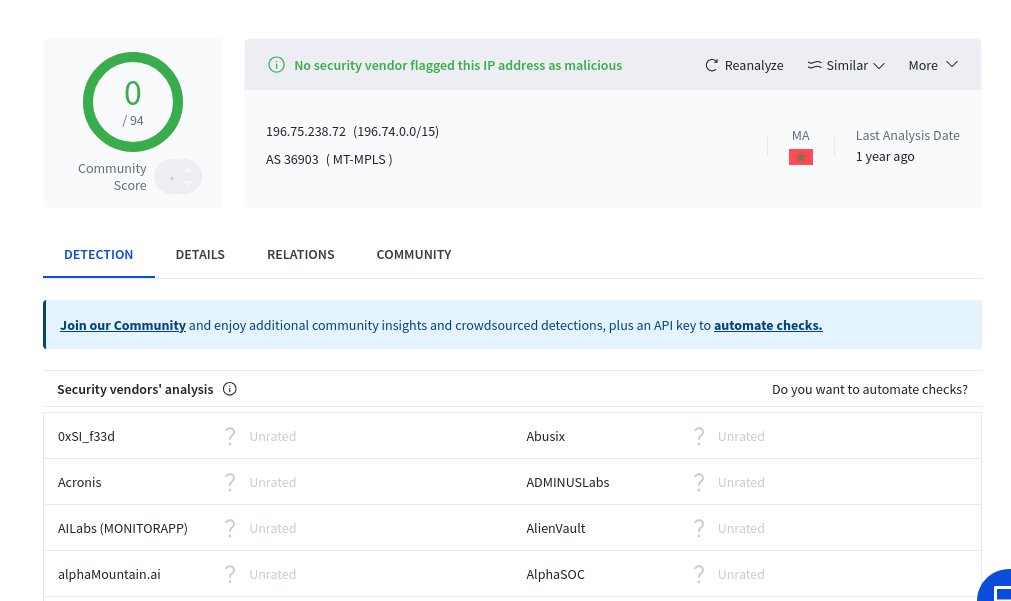Image resolution: width=1011 pixels, height=601 pixels.
Task: Click Unrated status next to Acronis
Action: click(273, 482)
